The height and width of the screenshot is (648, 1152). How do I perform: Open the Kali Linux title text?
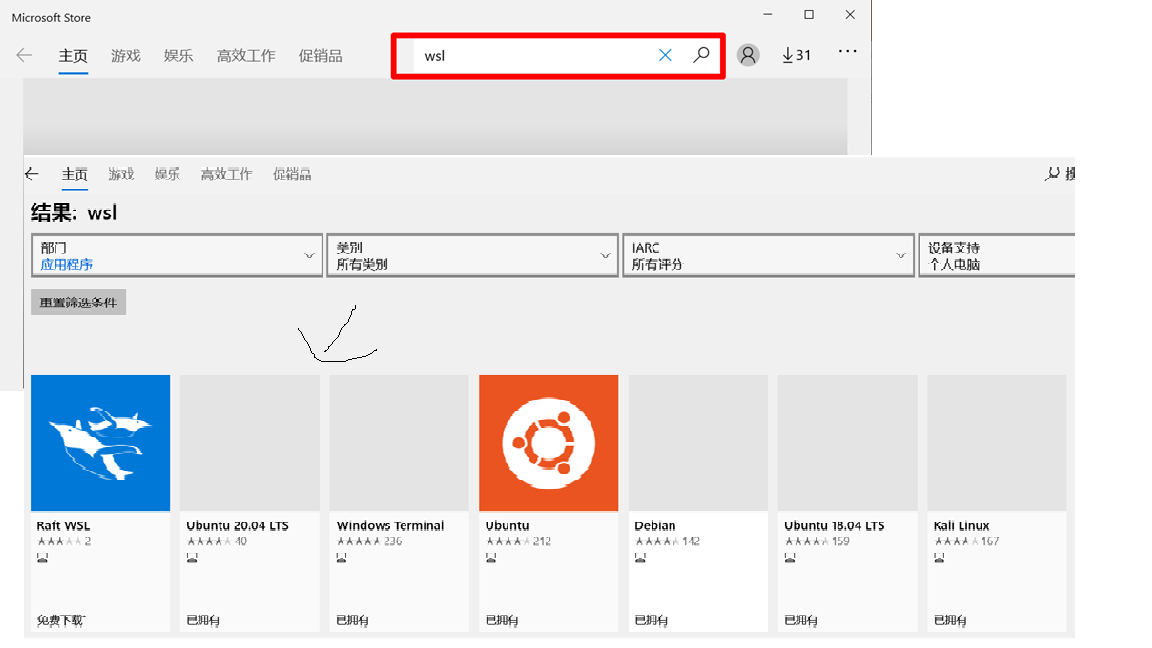(962, 526)
